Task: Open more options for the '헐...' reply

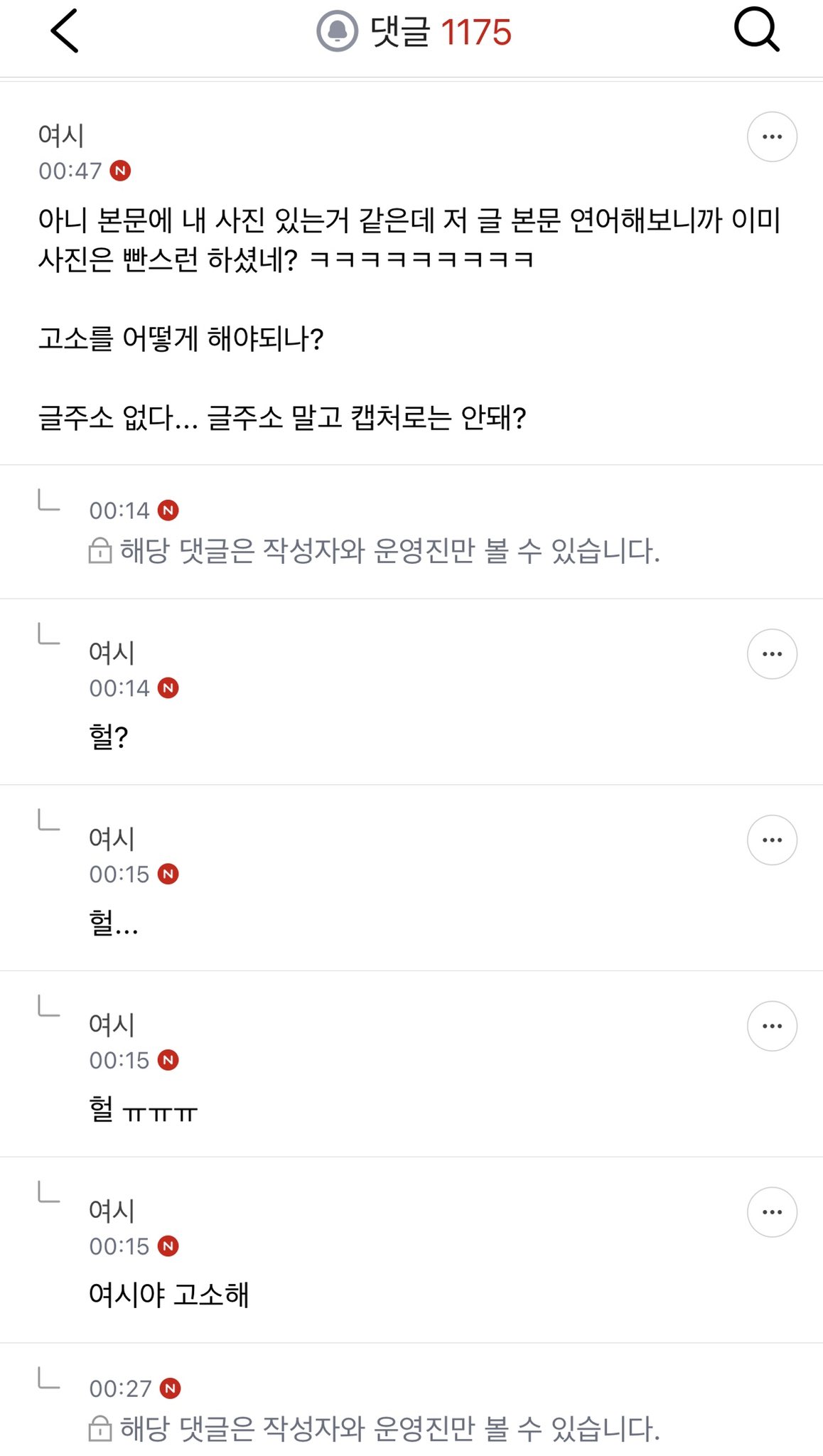Action: (x=772, y=840)
